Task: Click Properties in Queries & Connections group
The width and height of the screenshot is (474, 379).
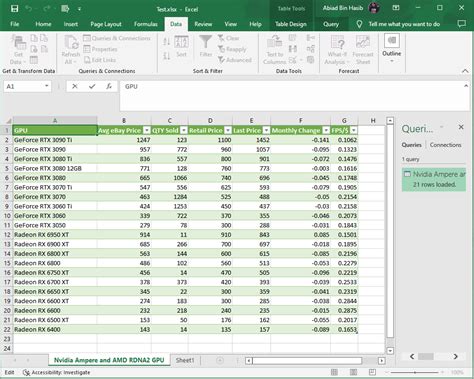Action: pyautogui.click(x=100, y=49)
